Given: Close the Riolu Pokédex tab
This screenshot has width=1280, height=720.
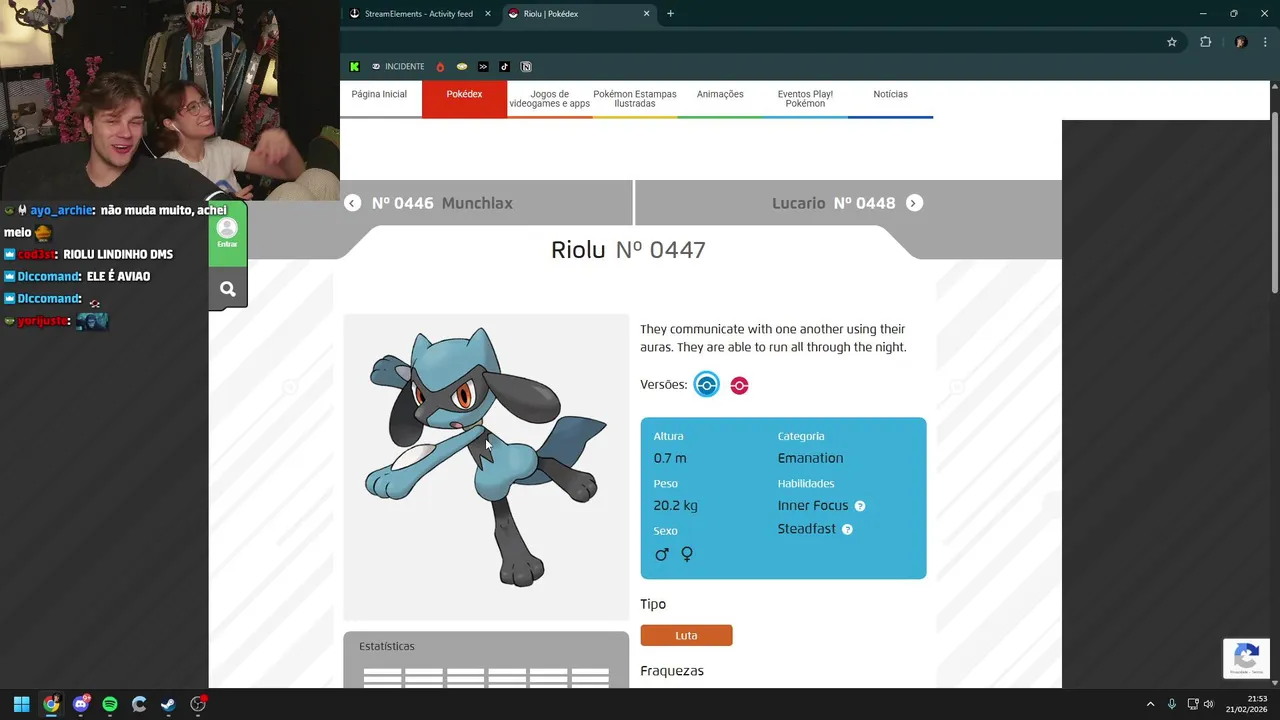Looking at the screenshot, I should tap(647, 14).
